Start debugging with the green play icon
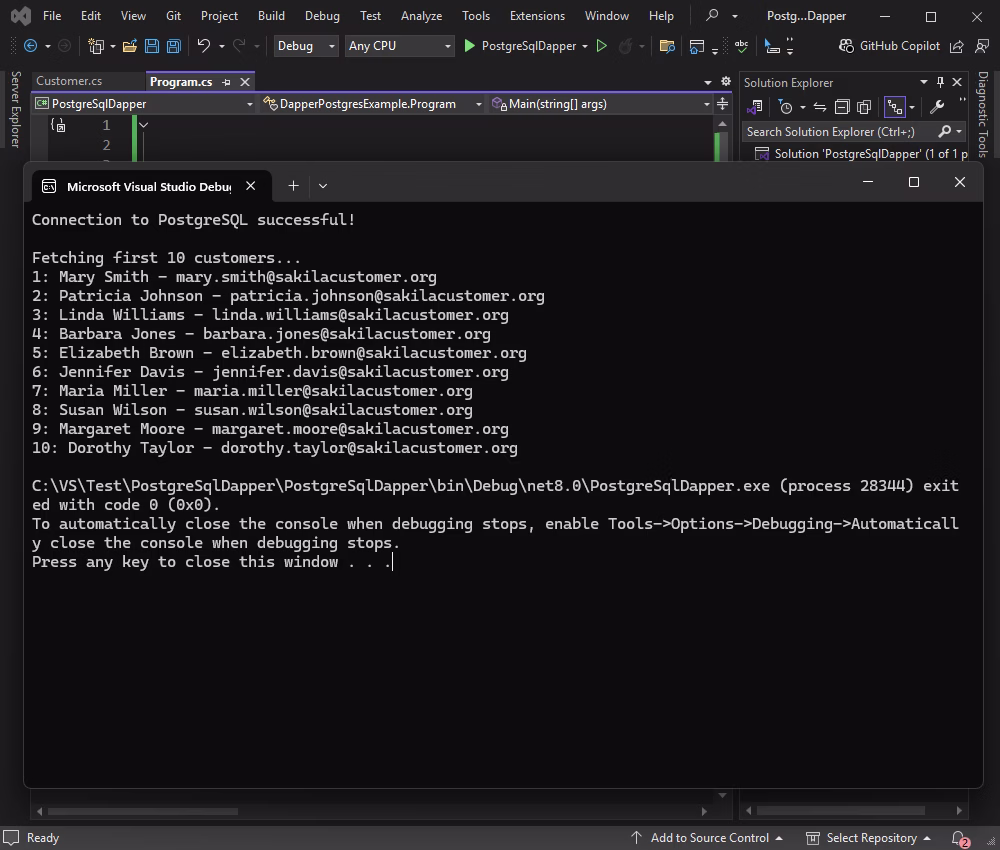Viewport: 1000px width, 850px height. coord(469,46)
